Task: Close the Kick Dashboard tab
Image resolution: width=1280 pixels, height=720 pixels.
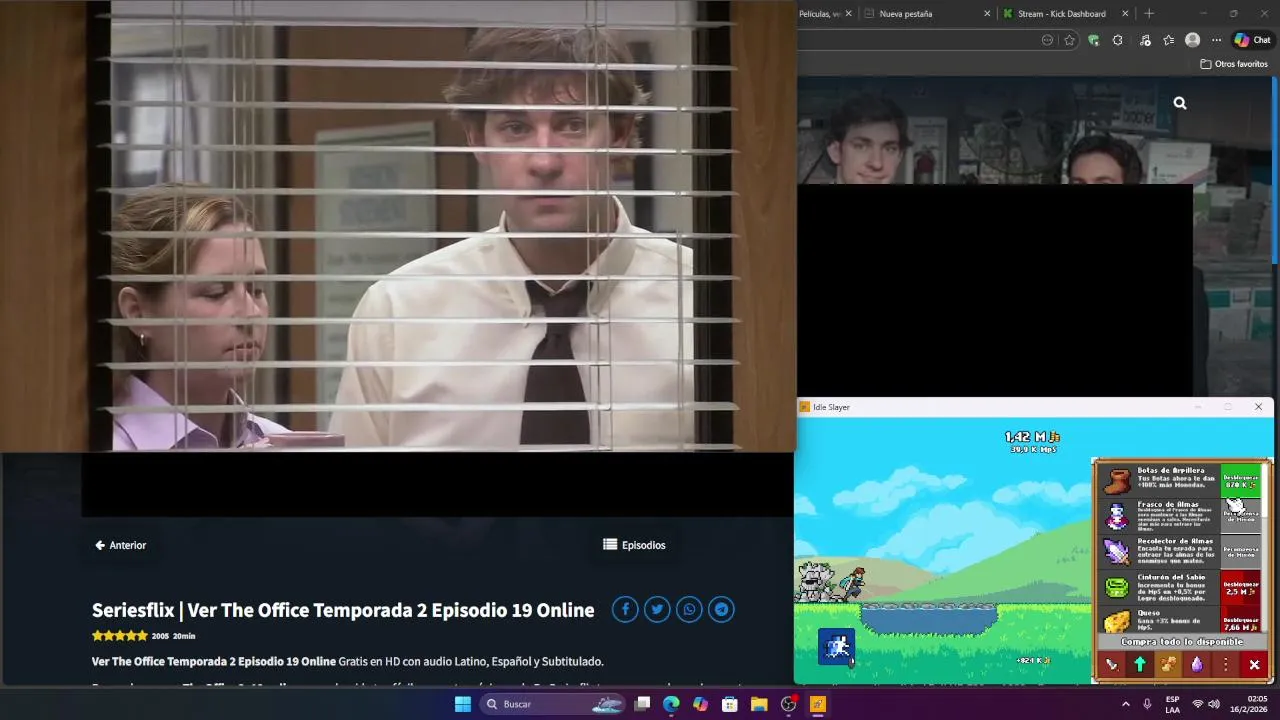Action: 1125,14
